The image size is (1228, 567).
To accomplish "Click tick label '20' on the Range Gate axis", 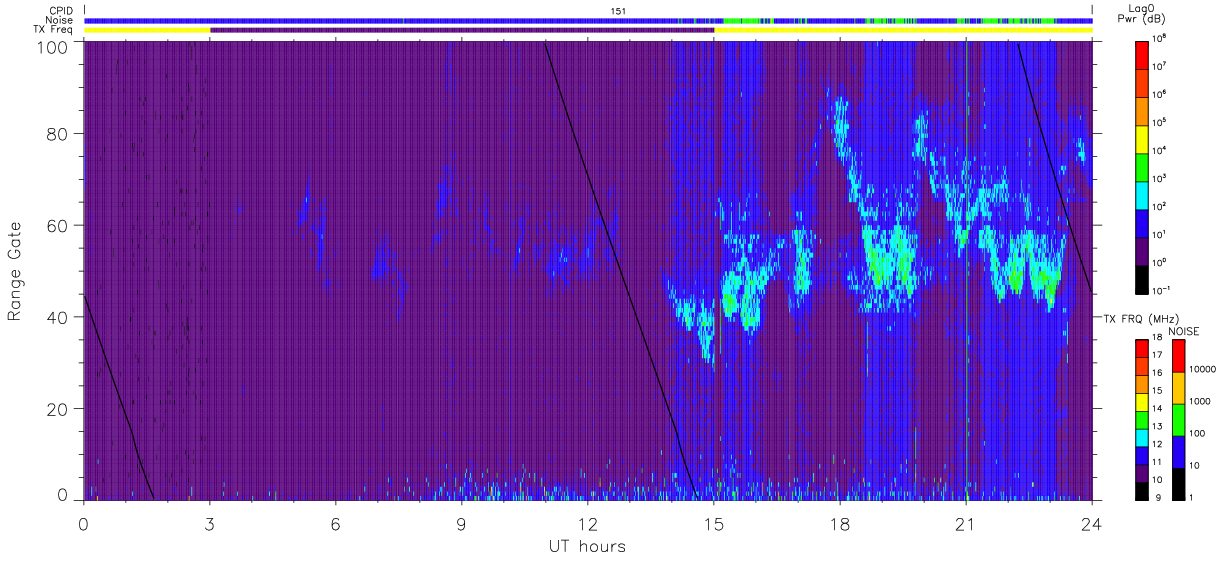I will (x=58, y=409).
